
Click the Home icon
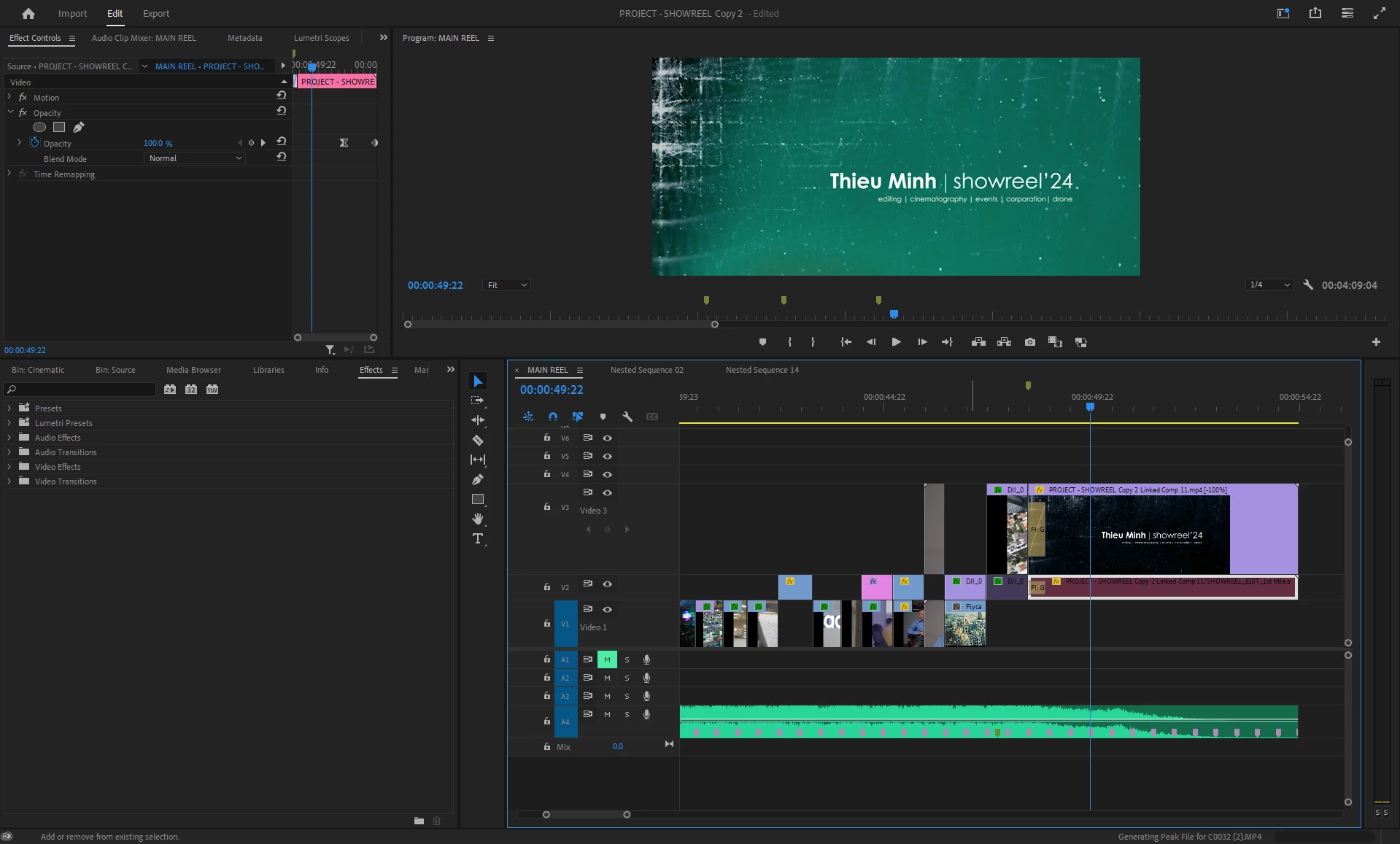pos(28,13)
